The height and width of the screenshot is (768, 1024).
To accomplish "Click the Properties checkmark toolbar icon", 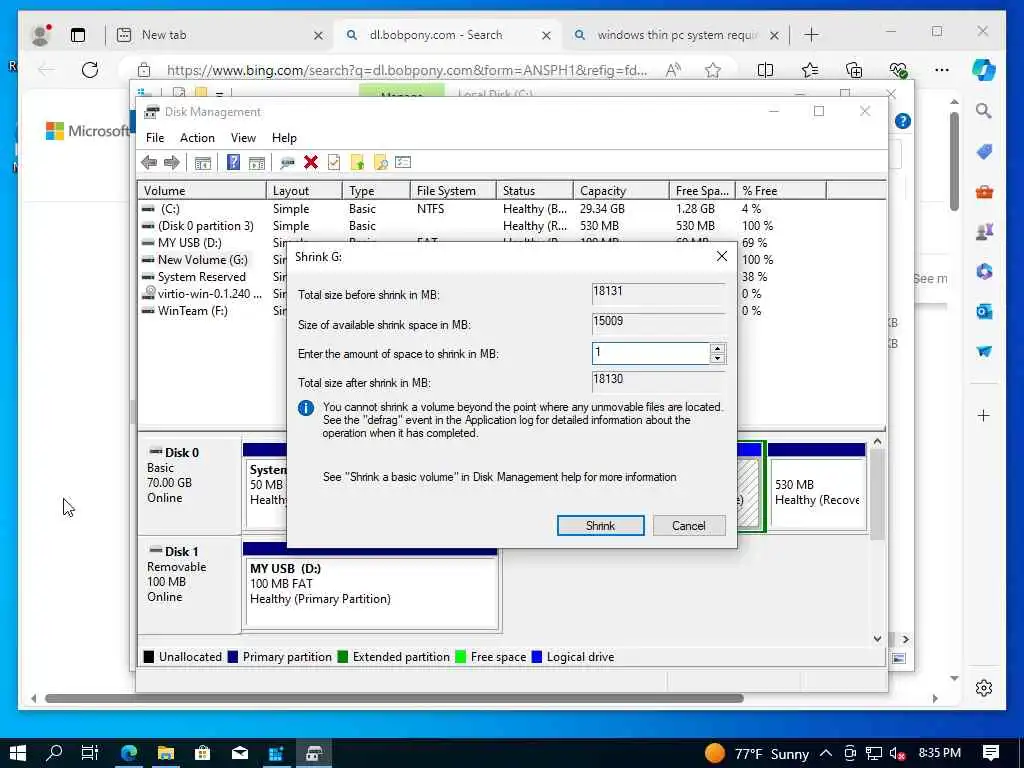I will pyautogui.click(x=334, y=163).
